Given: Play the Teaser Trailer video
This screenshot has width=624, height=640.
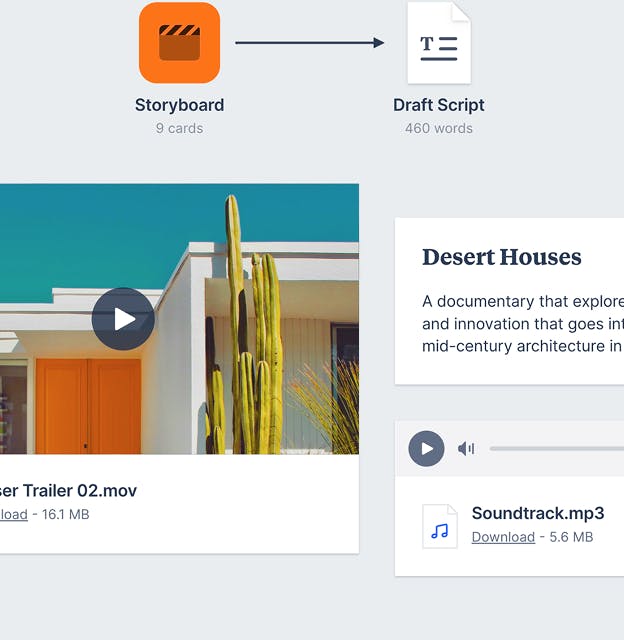Looking at the screenshot, I should [x=123, y=319].
